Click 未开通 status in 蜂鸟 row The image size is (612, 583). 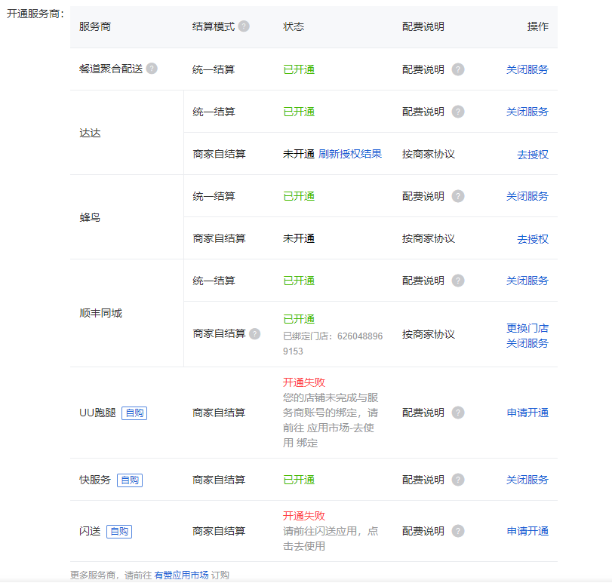coord(299,238)
